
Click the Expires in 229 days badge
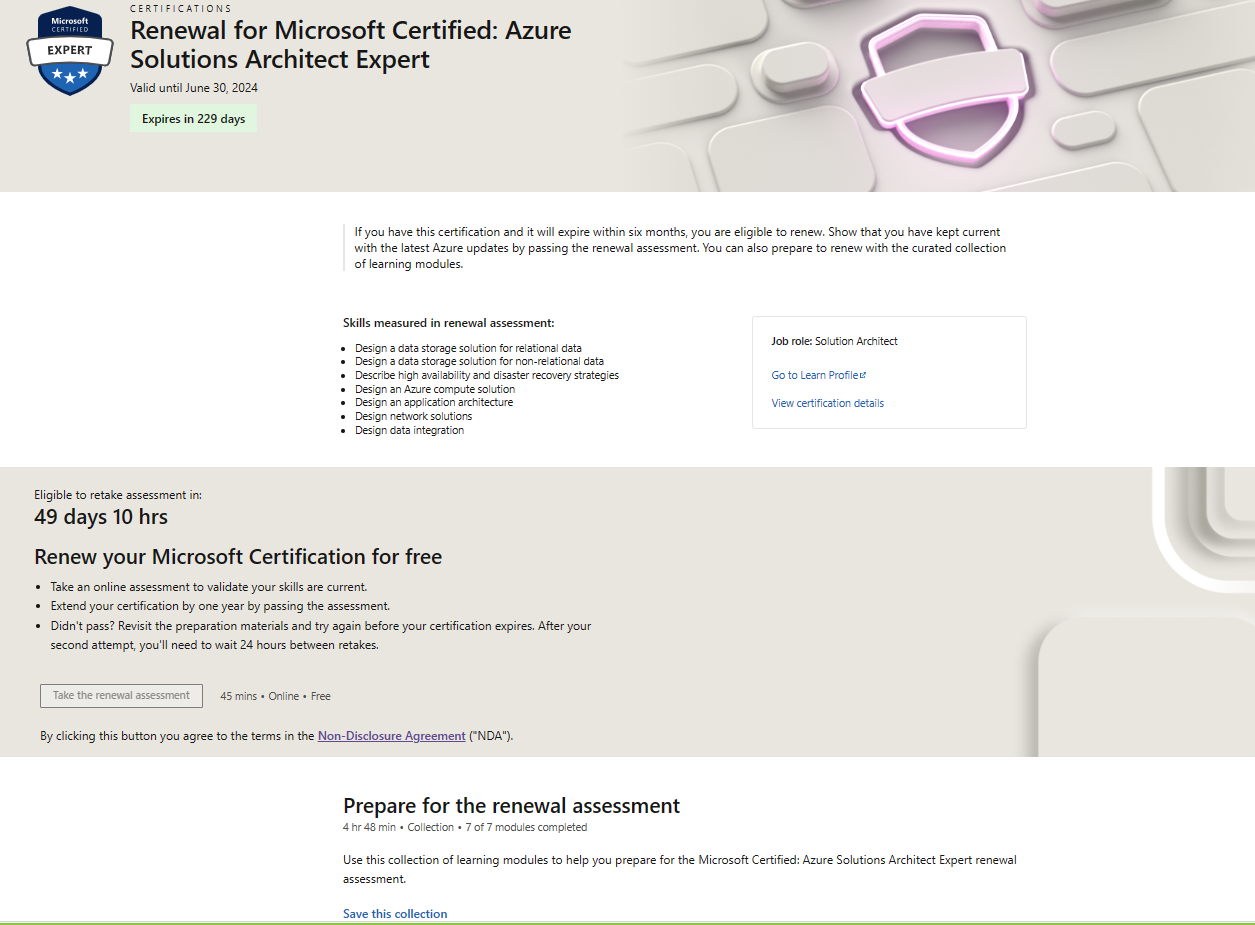click(193, 119)
